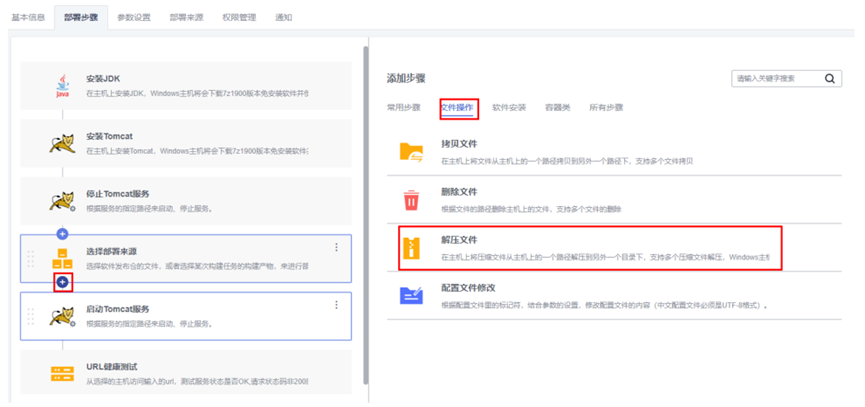This screenshot has width=865, height=407.
Task: Click the URL健康测试 description text
Action: click(197, 382)
